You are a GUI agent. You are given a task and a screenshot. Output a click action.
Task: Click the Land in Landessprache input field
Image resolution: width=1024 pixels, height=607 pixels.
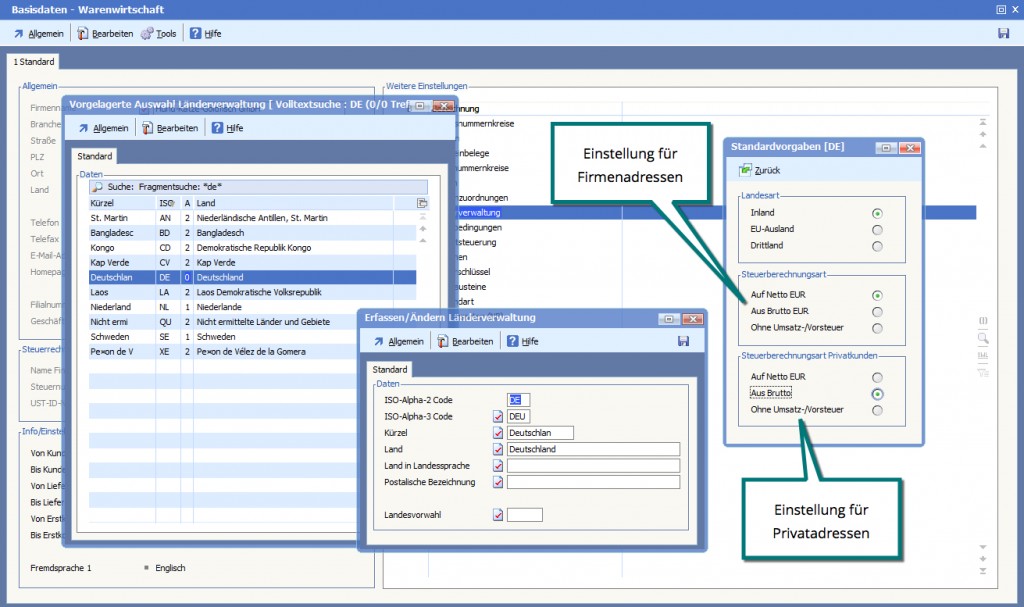pyautogui.click(x=593, y=466)
